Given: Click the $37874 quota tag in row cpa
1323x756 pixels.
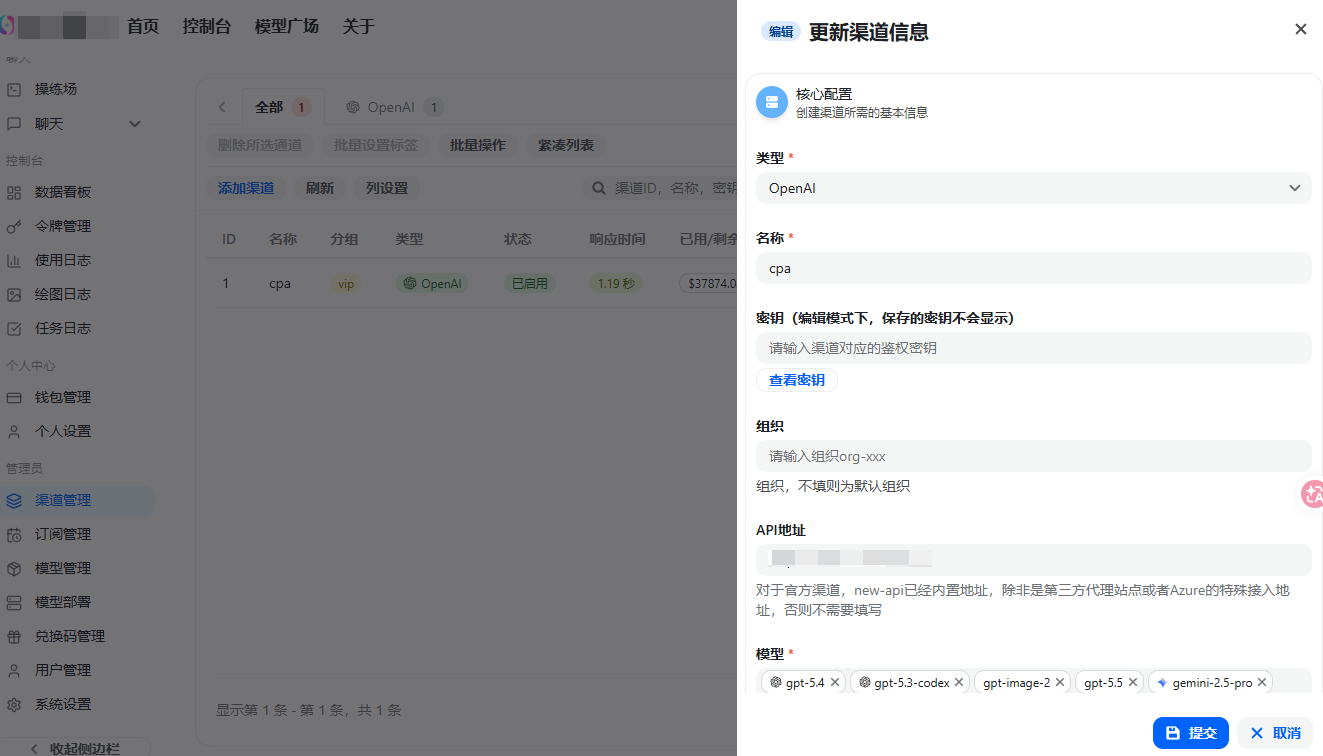Looking at the screenshot, I should 708,284.
